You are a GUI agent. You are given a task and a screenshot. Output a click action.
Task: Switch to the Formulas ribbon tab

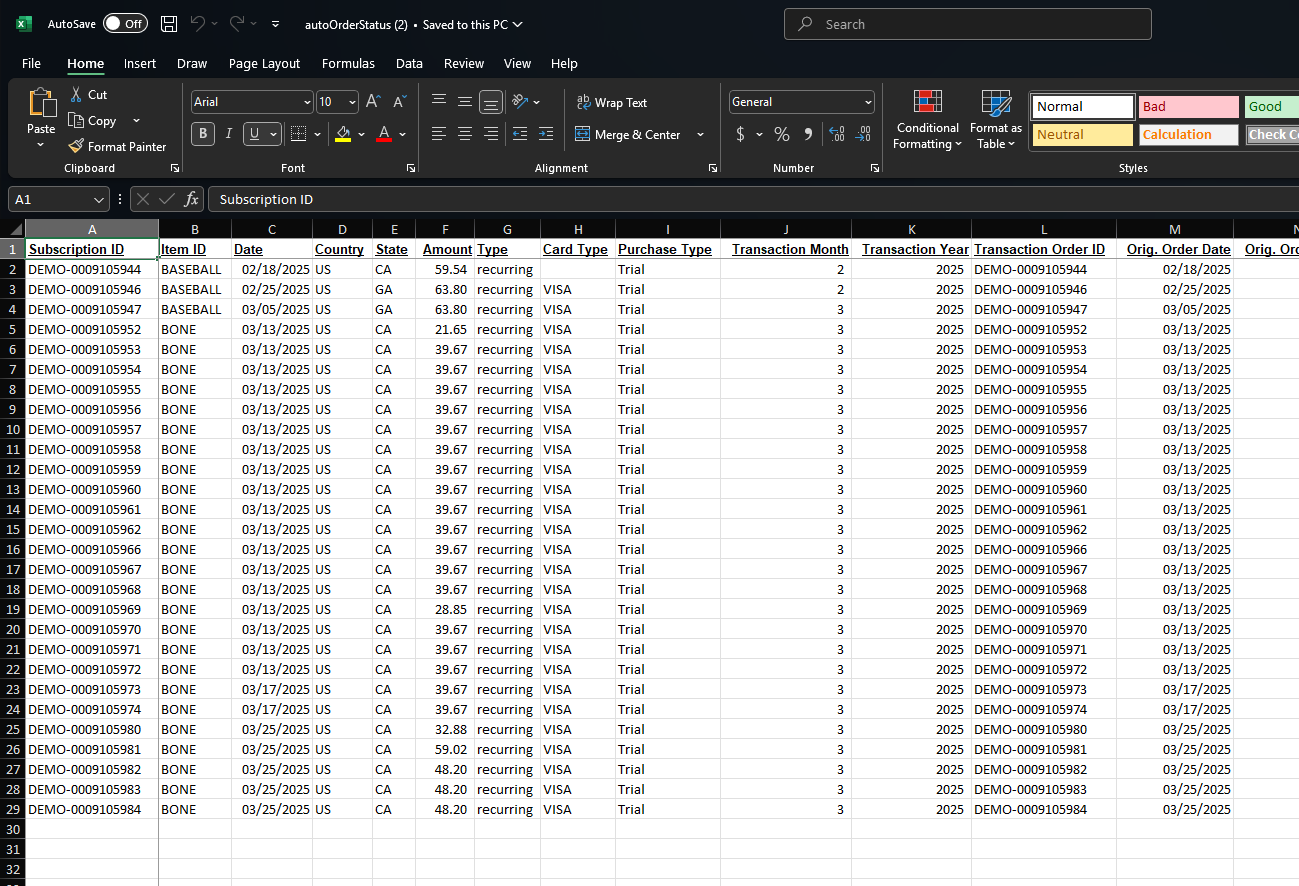(348, 63)
